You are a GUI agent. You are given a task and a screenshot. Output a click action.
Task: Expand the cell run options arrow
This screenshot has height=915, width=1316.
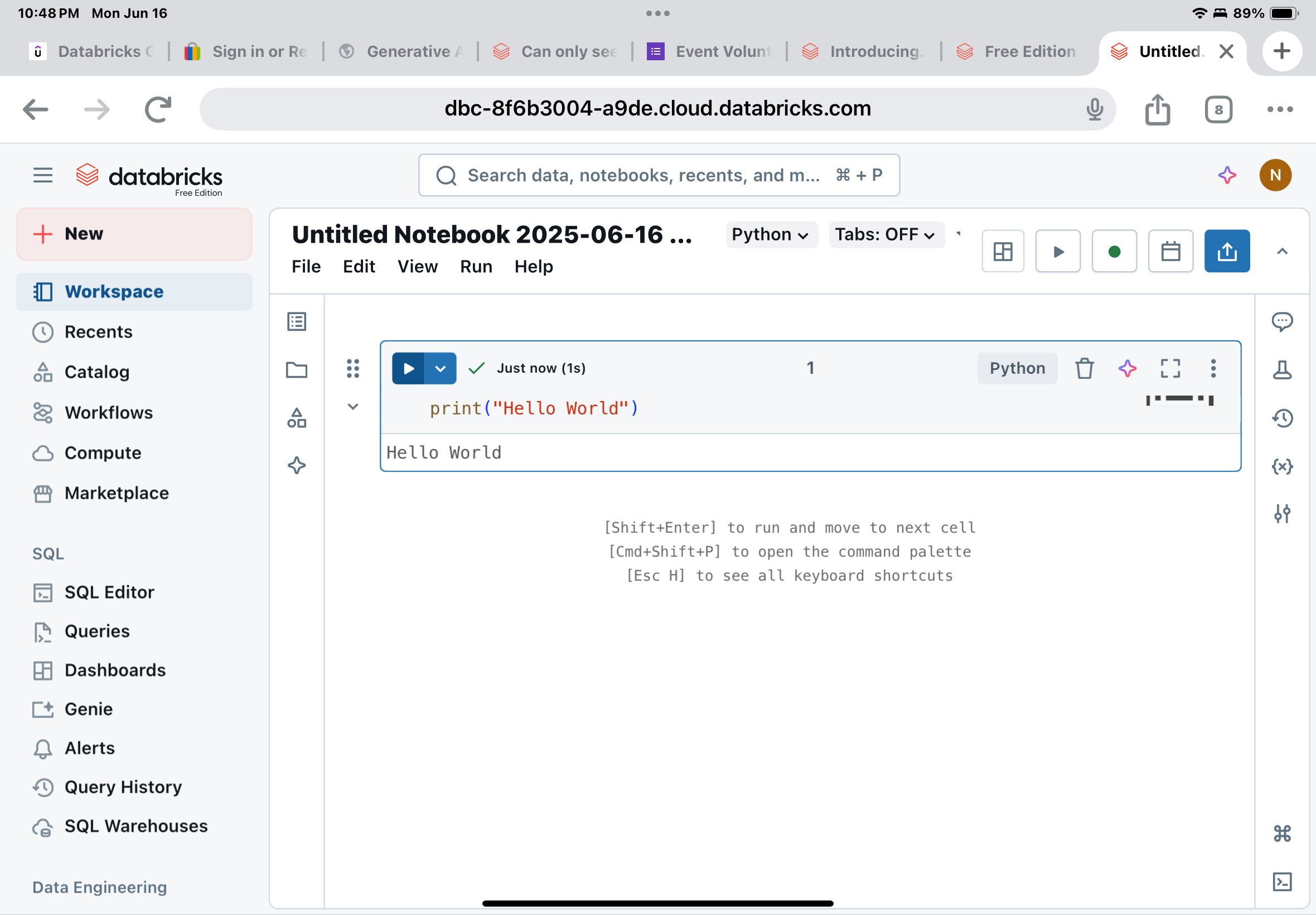coord(440,368)
